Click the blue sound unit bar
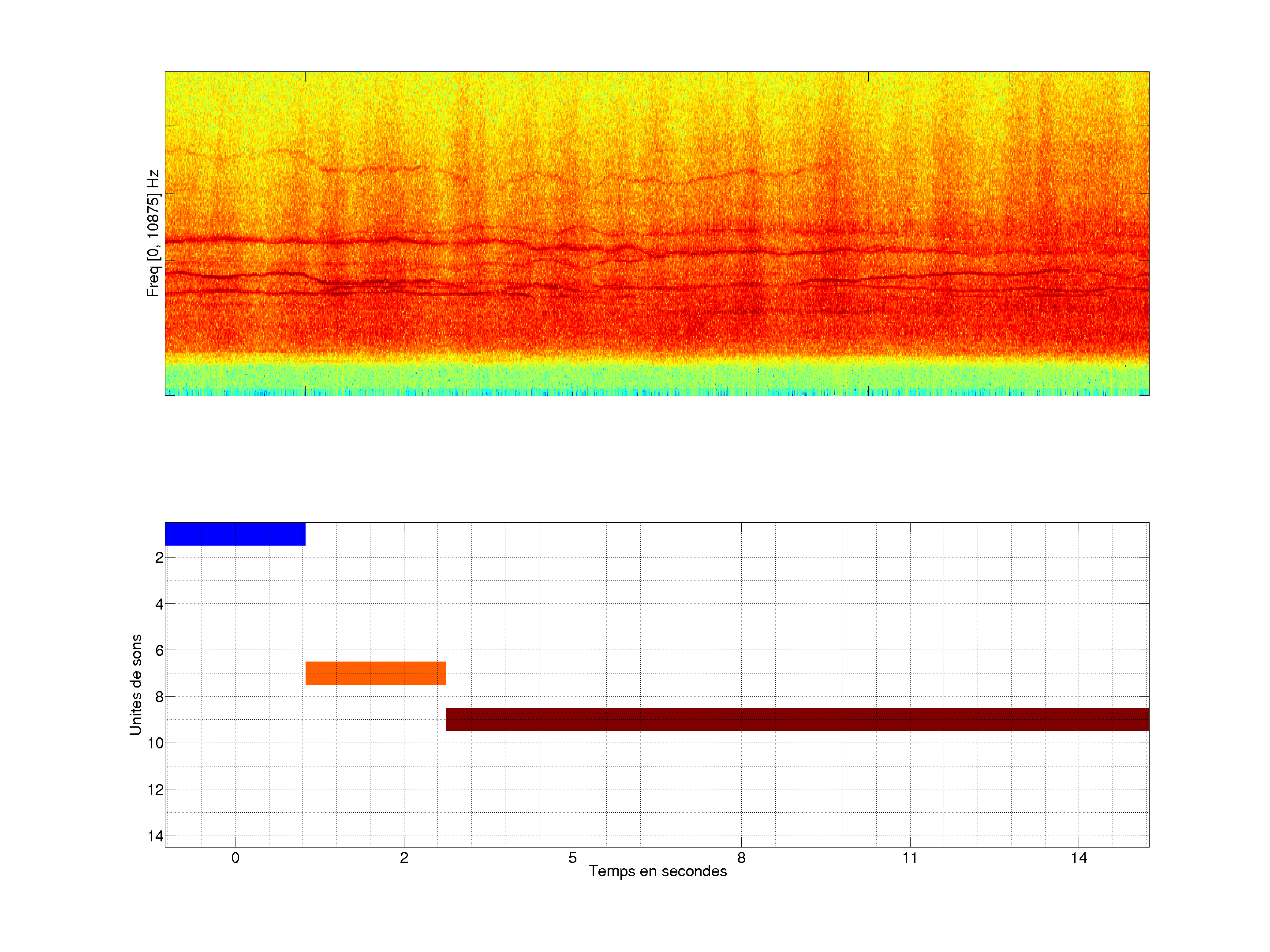 pos(235,534)
